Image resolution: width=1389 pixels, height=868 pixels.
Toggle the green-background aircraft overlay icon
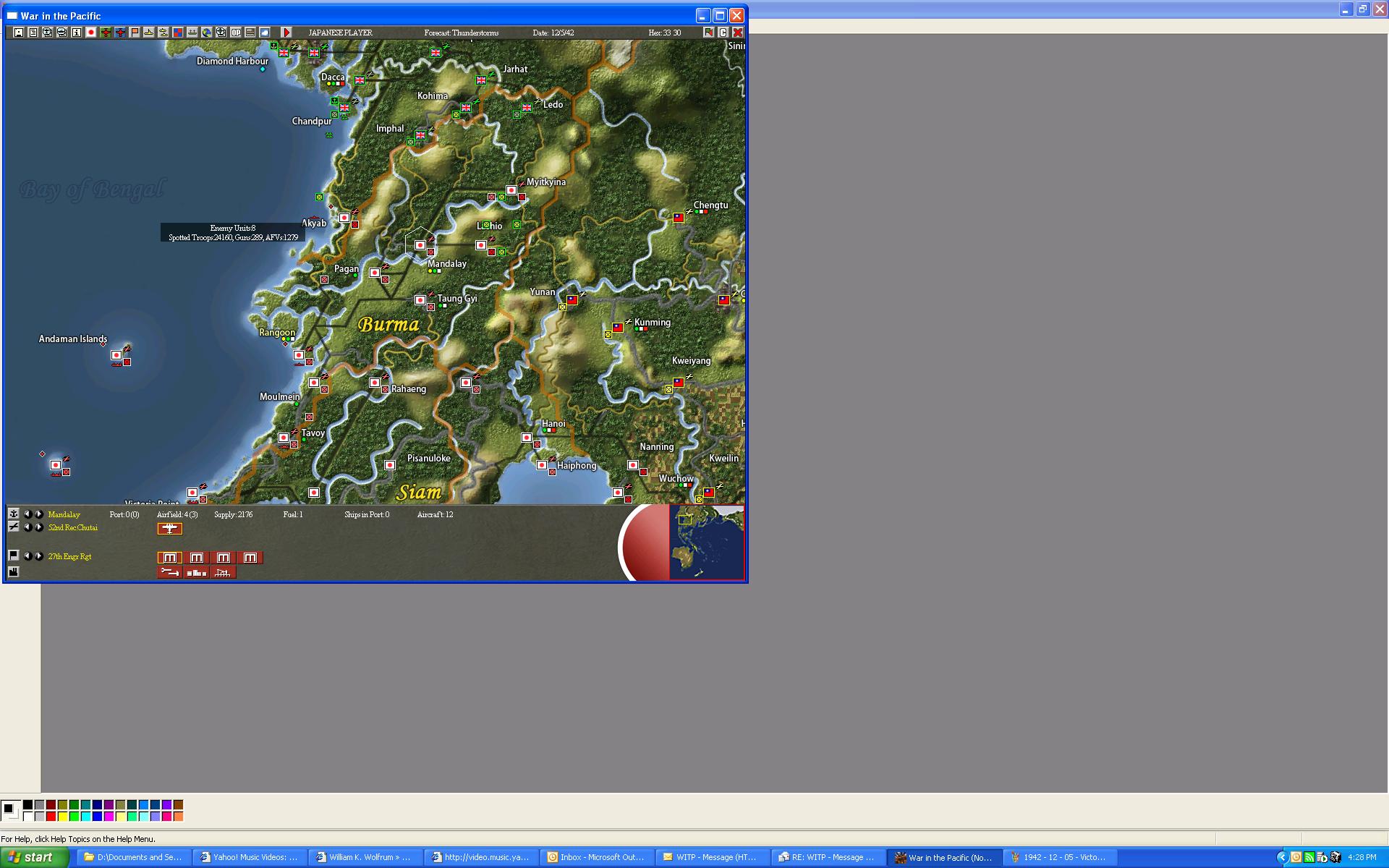tap(106, 33)
